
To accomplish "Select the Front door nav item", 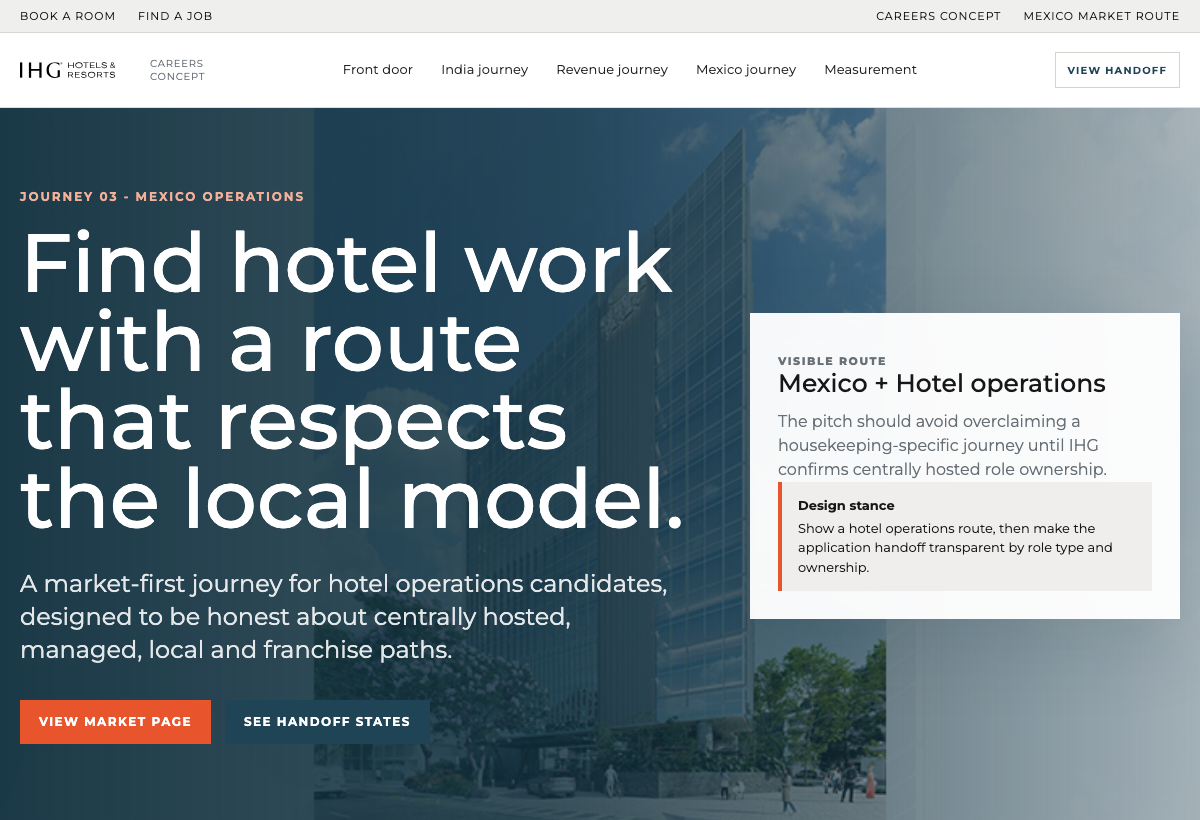I will pyautogui.click(x=378, y=70).
